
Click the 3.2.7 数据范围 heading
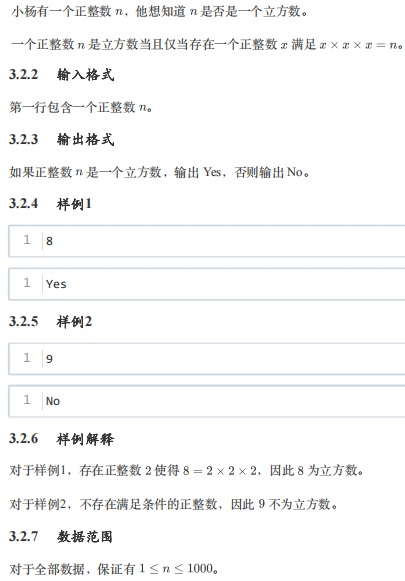[x=61, y=537]
